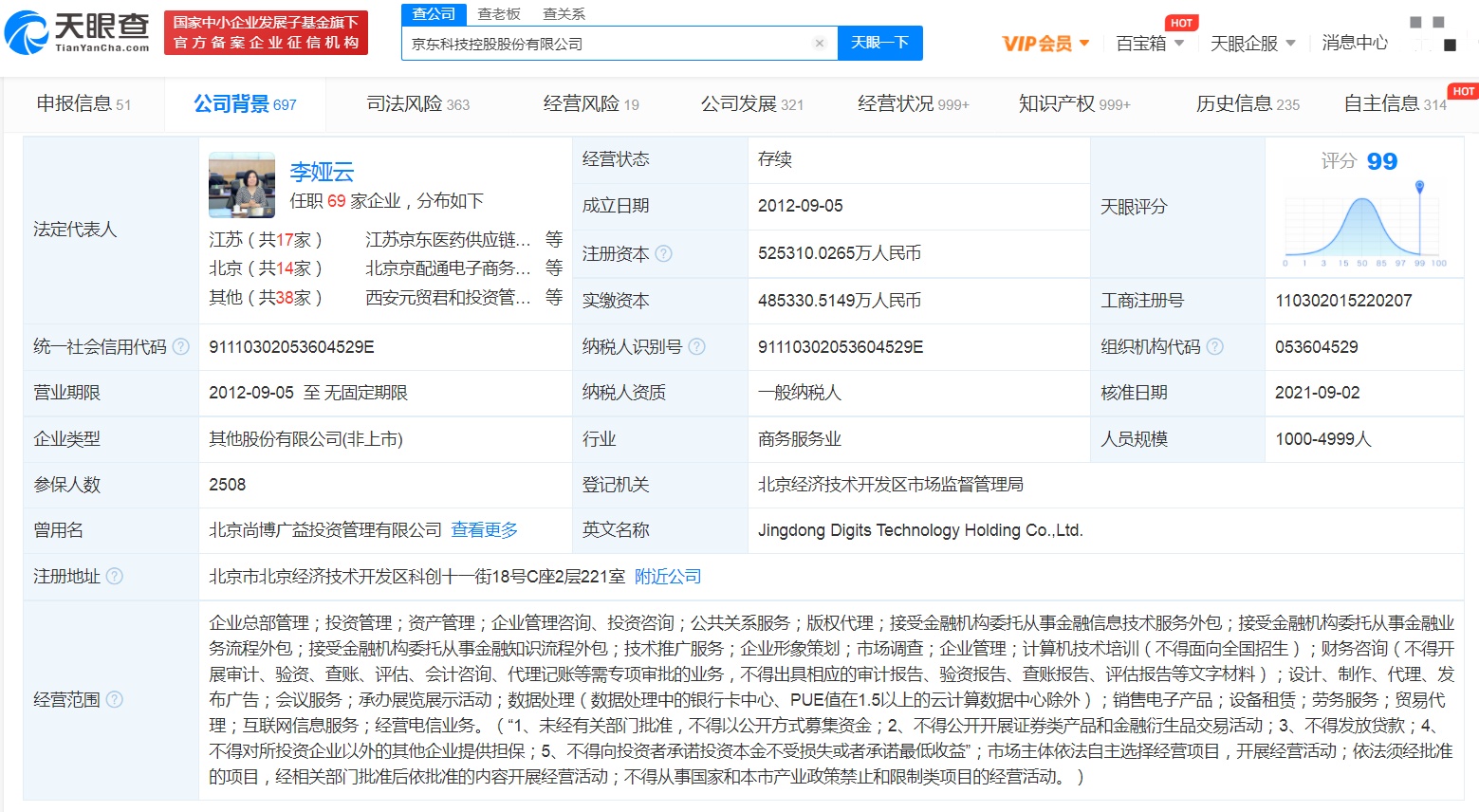Click 工商注册号 value 110302015220207
Image resolution: width=1479 pixels, height=812 pixels.
[1343, 301]
